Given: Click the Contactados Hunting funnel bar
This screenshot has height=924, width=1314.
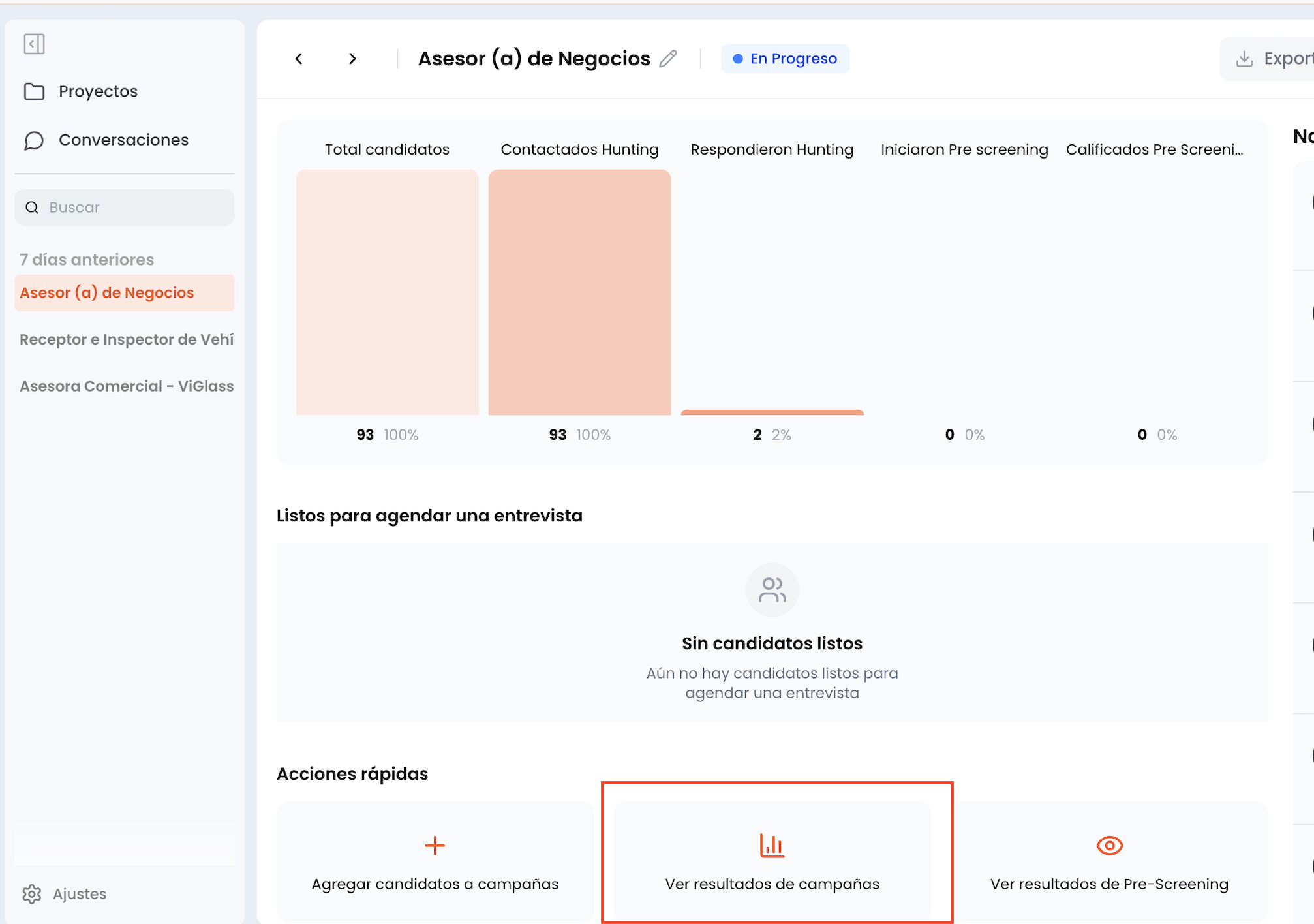Looking at the screenshot, I should pos(579,292).
